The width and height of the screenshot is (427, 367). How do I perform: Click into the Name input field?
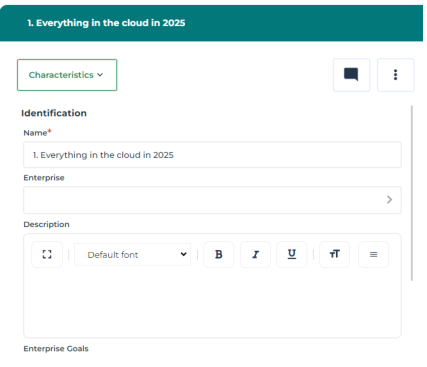point(212,155)
